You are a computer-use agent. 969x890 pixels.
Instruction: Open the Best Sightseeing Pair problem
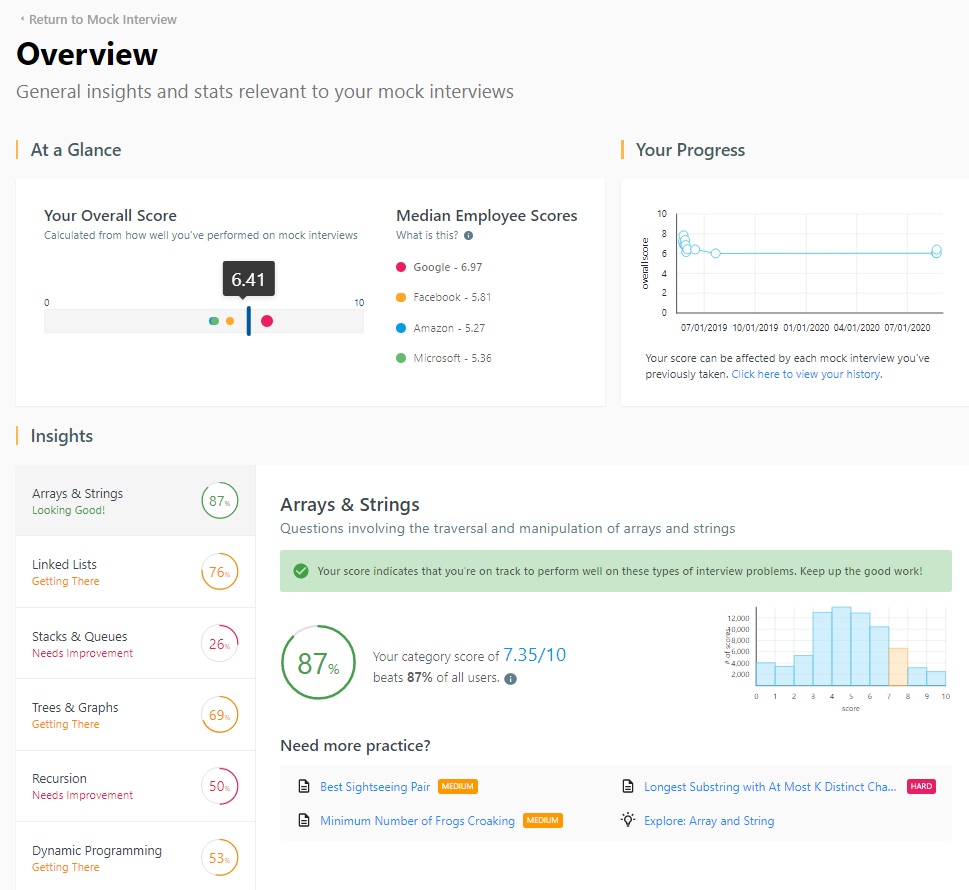point(374,786)
